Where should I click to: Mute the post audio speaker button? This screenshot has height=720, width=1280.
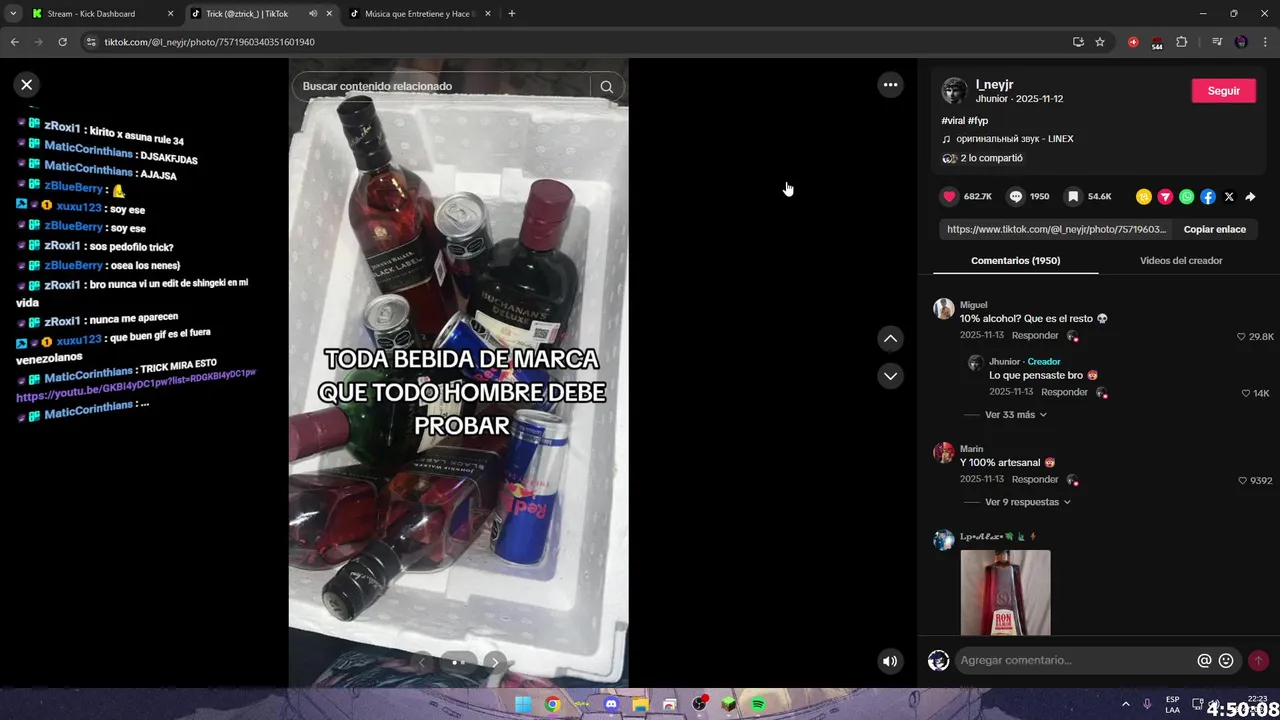tap(890, 661)
